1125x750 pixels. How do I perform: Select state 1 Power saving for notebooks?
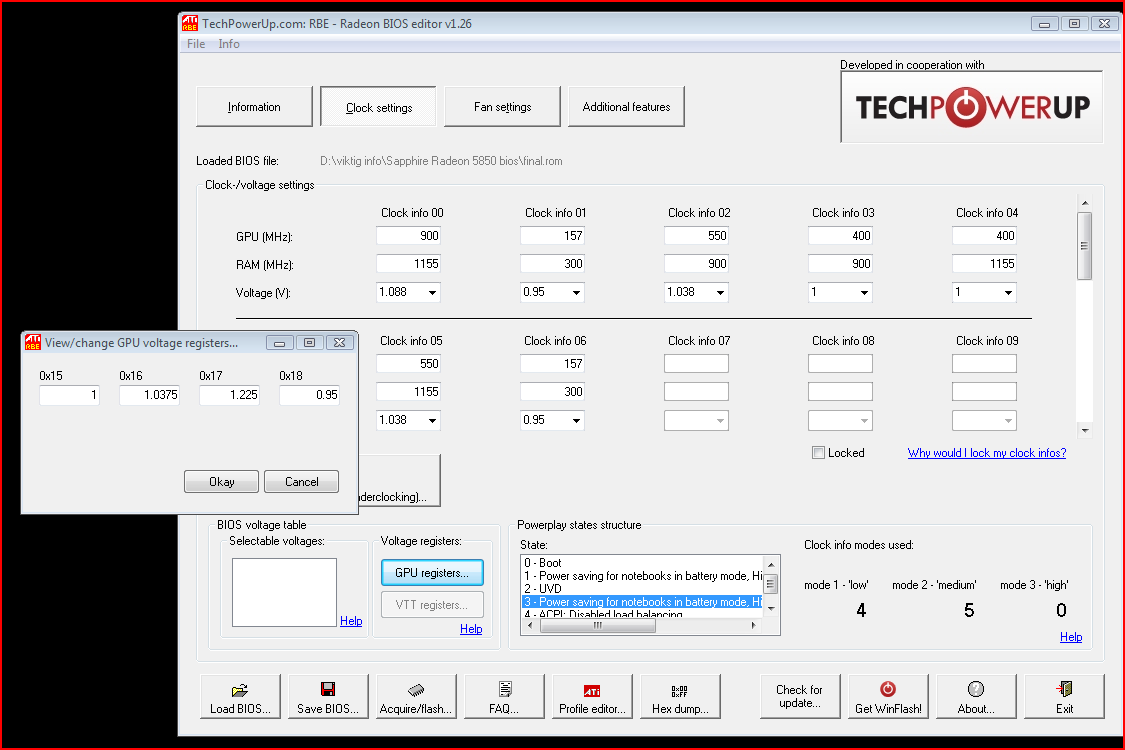point(642,576)
